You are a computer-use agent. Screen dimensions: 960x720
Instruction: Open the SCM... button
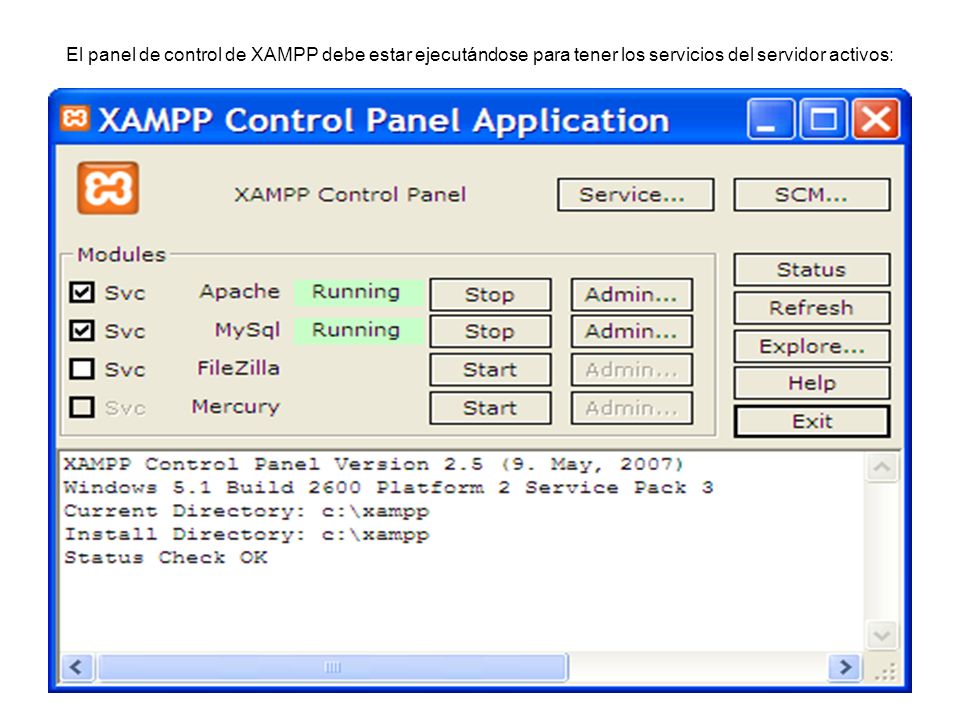coord(812,195)
